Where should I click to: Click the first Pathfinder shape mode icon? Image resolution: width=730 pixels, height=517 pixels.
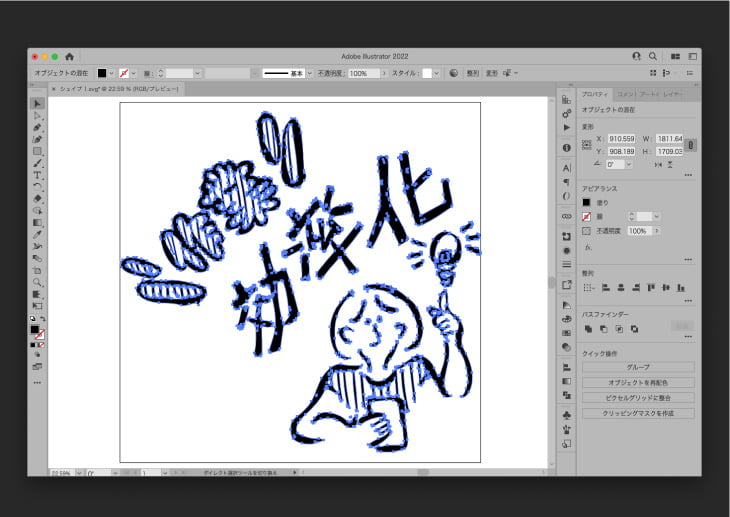point(589,328)
